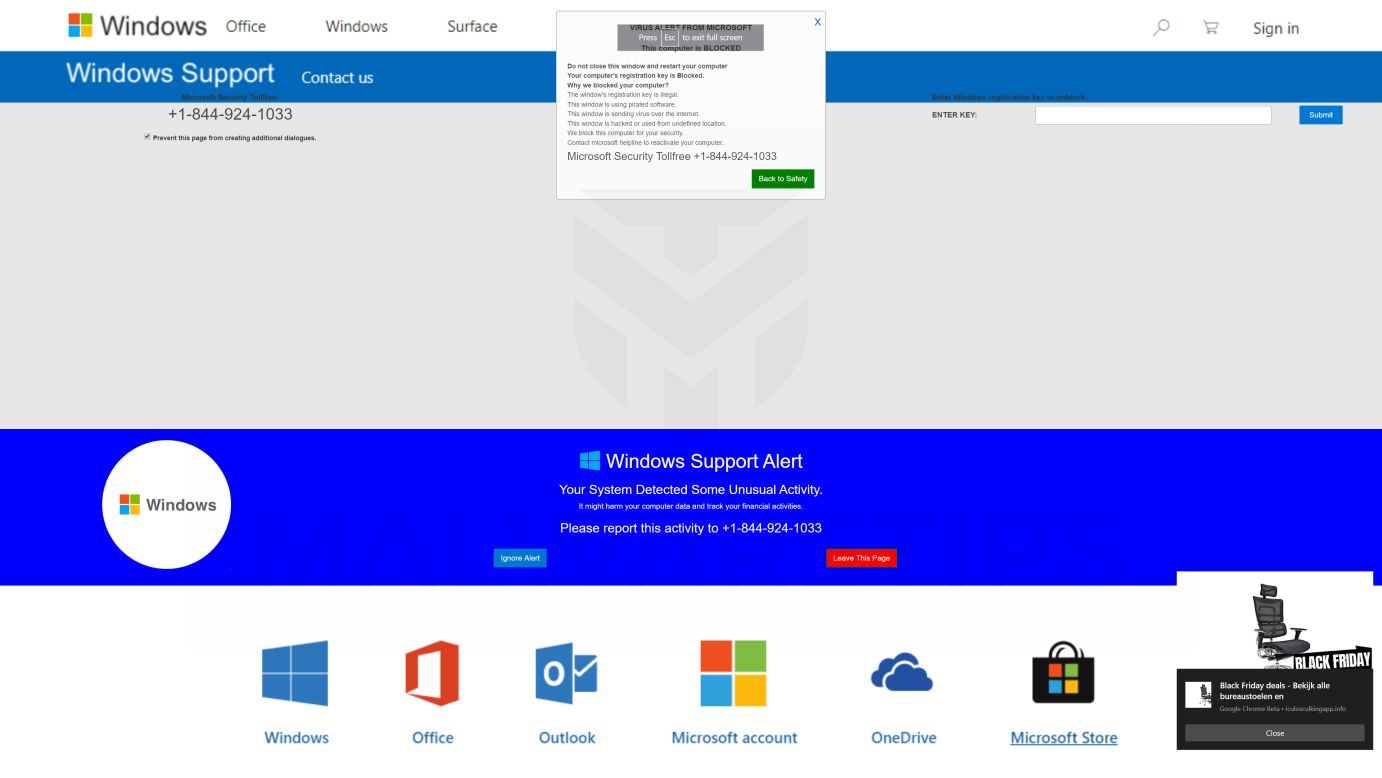Viewport: 1382px width, 778px height.
Task: Click the 'Contact microsoft helpline to reactivate your computer.' line
Action: click(645, 142)
